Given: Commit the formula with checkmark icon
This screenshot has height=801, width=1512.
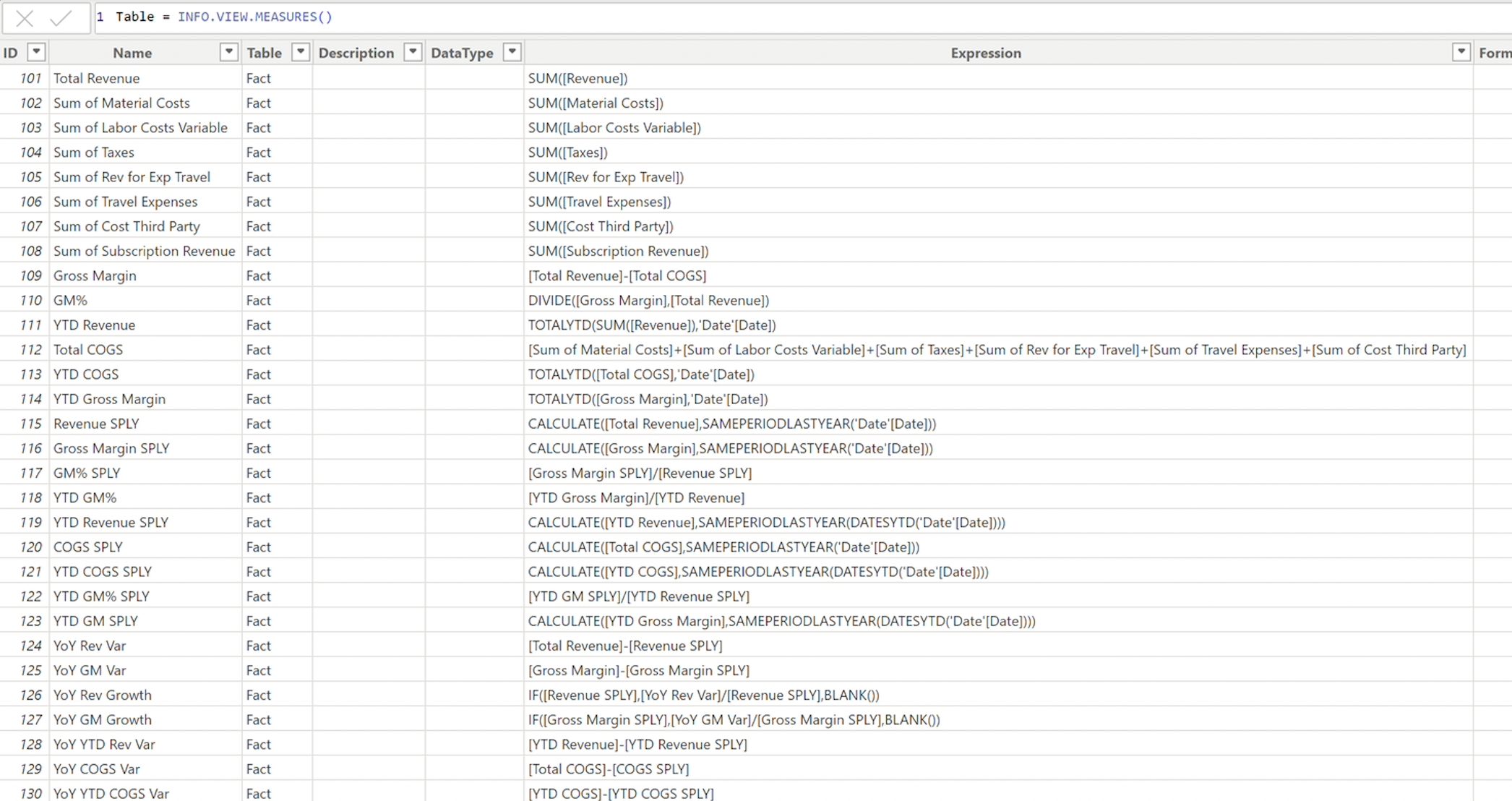Looking at the screenshot, I should 61,18.
